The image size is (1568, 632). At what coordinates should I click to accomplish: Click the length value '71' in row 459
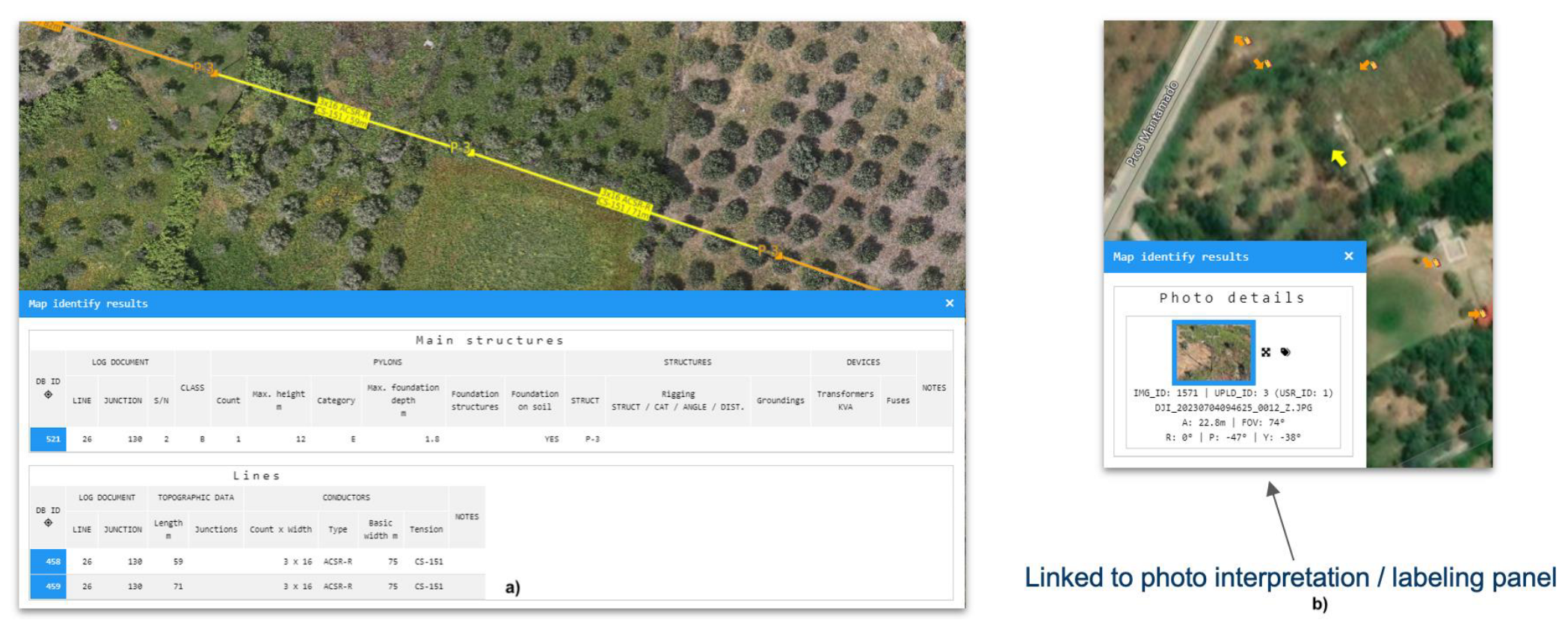178,586
